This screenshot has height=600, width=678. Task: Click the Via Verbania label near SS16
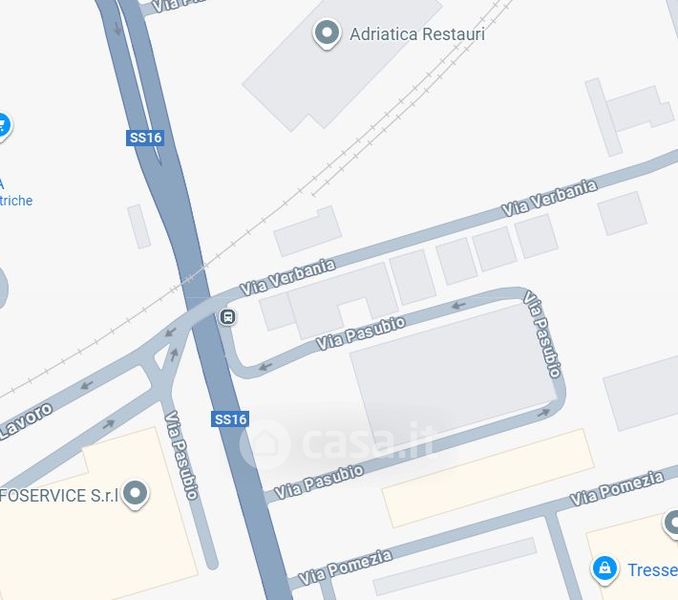[288, 277]
